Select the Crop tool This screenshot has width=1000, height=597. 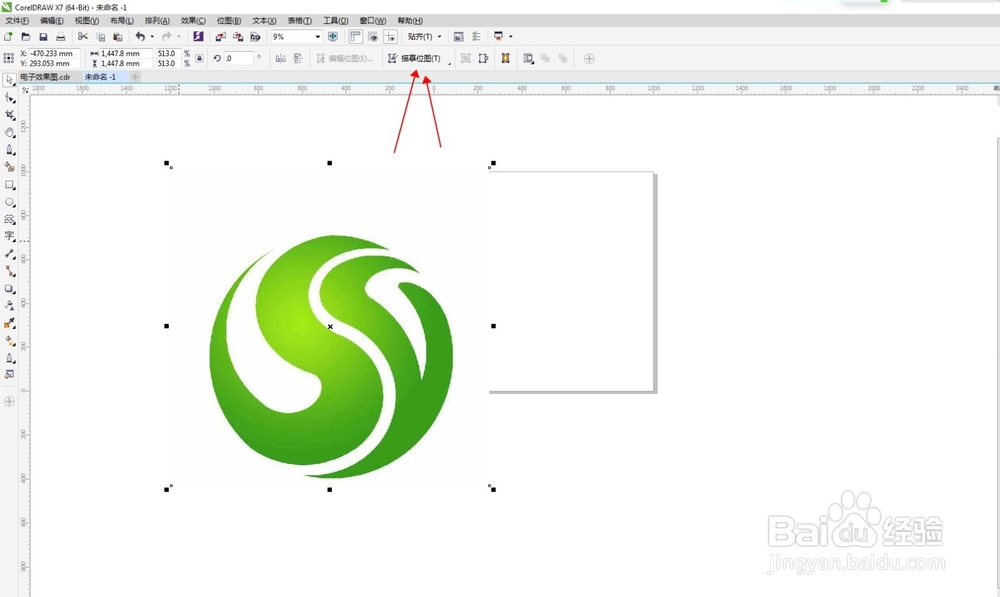click(x=9, y=115)
